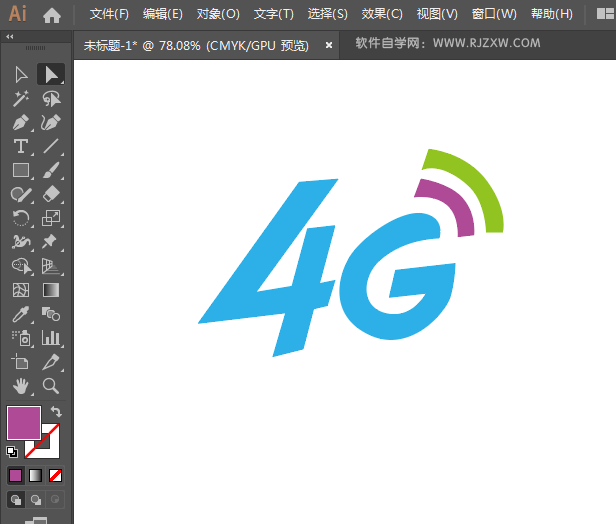Pick the Paintbrush tool
The height and width of the screenshot is (524, 616).
point(51,170)
